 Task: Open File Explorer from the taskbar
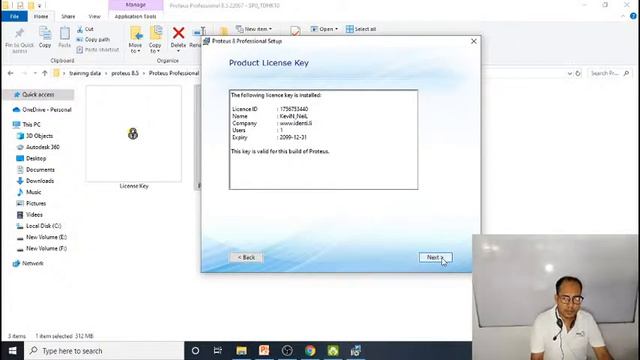(x=241, y=351)
